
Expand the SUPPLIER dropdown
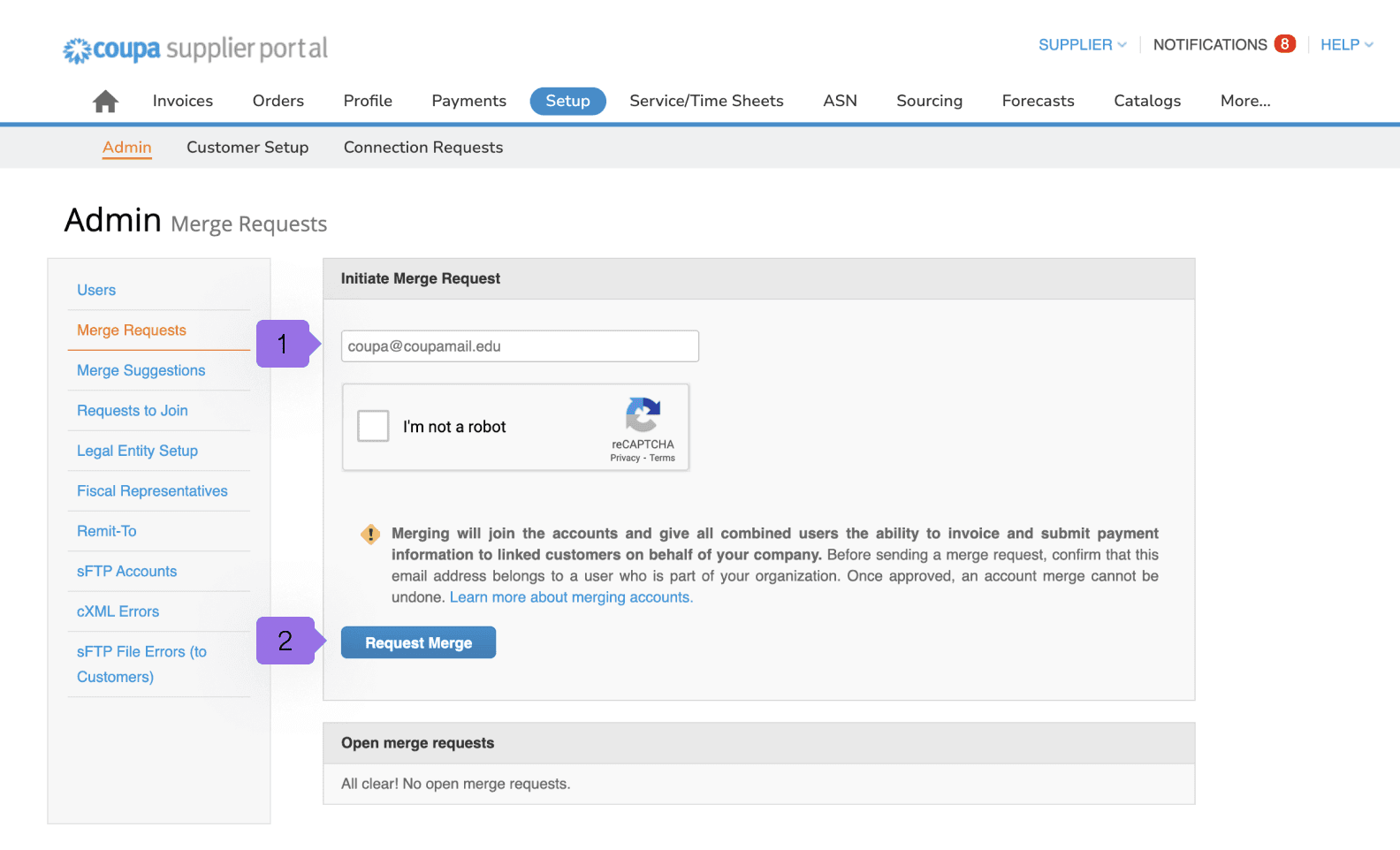(x=1083, y=44)
